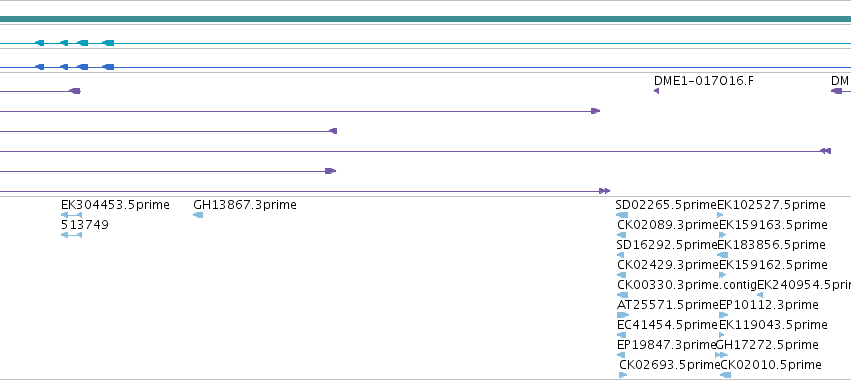Select the small arrow beneath EK240954.5prime

point(760,295)
